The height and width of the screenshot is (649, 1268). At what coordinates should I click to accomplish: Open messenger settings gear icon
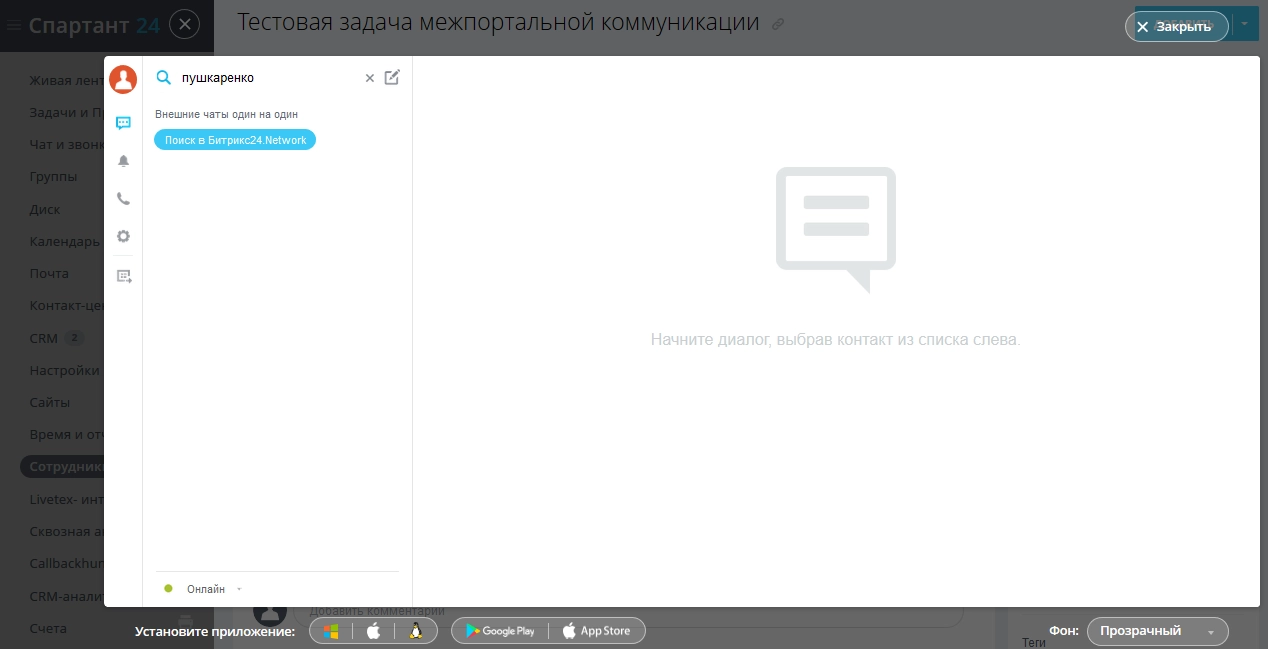[123, 237]
